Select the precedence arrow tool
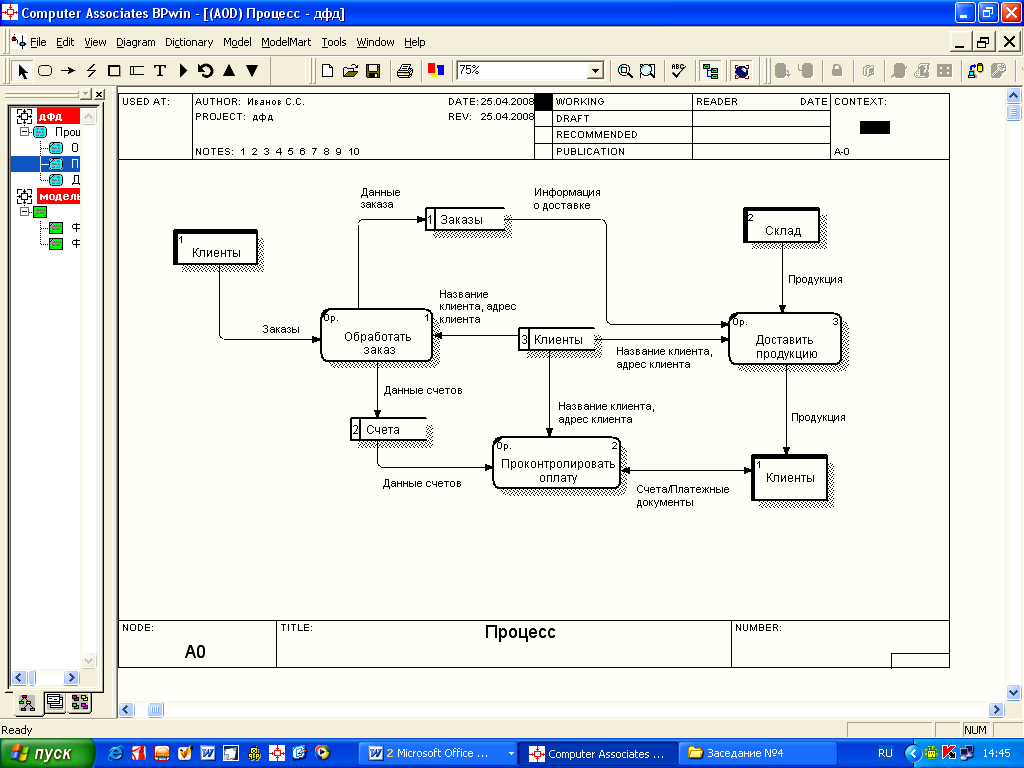The image size is (1024, 768). pyautogui.click(x=68, y=71)
